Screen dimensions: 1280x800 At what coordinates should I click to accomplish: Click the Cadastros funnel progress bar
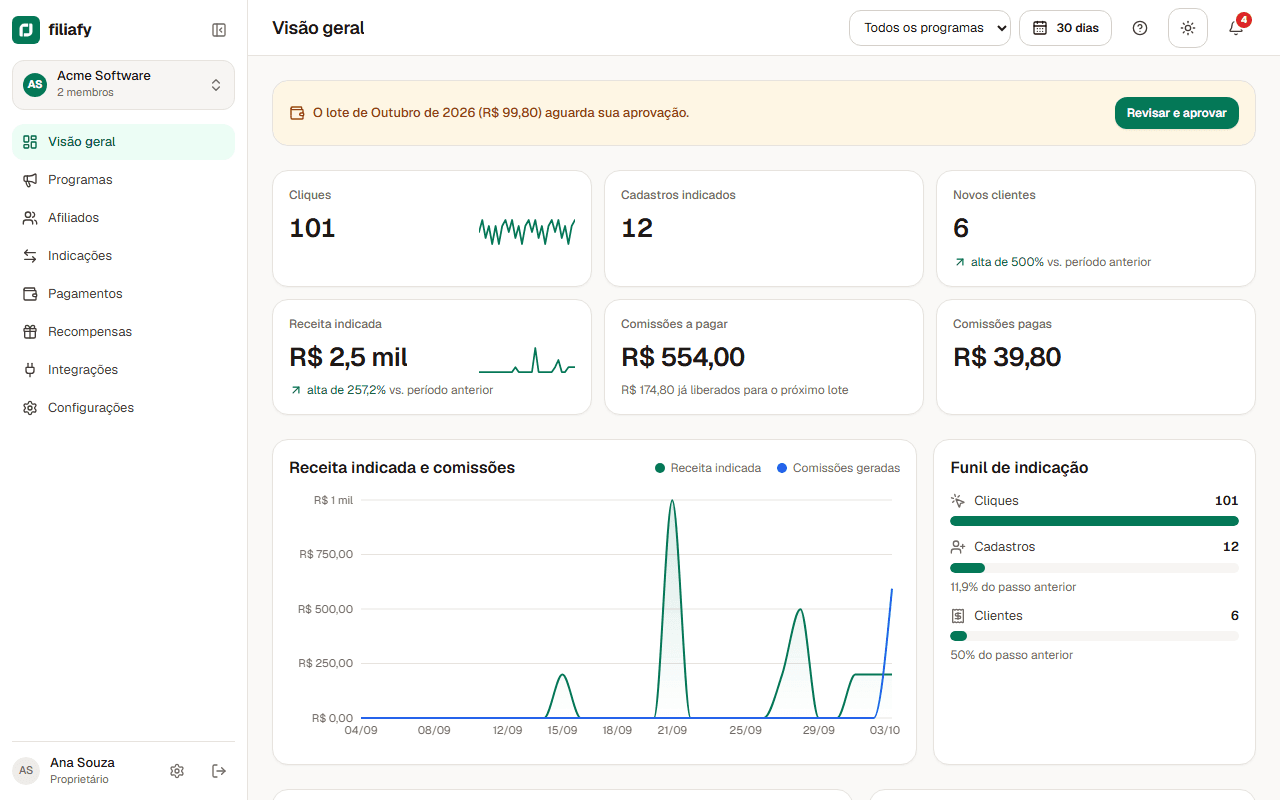(1094, 568)
